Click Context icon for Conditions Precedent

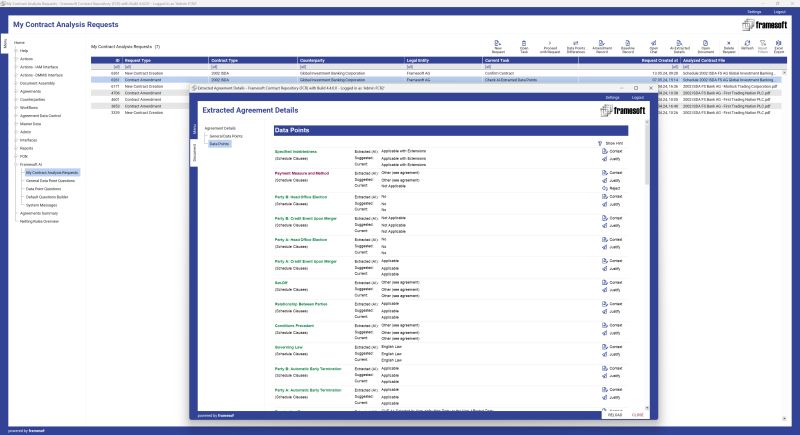coord(605,325)
